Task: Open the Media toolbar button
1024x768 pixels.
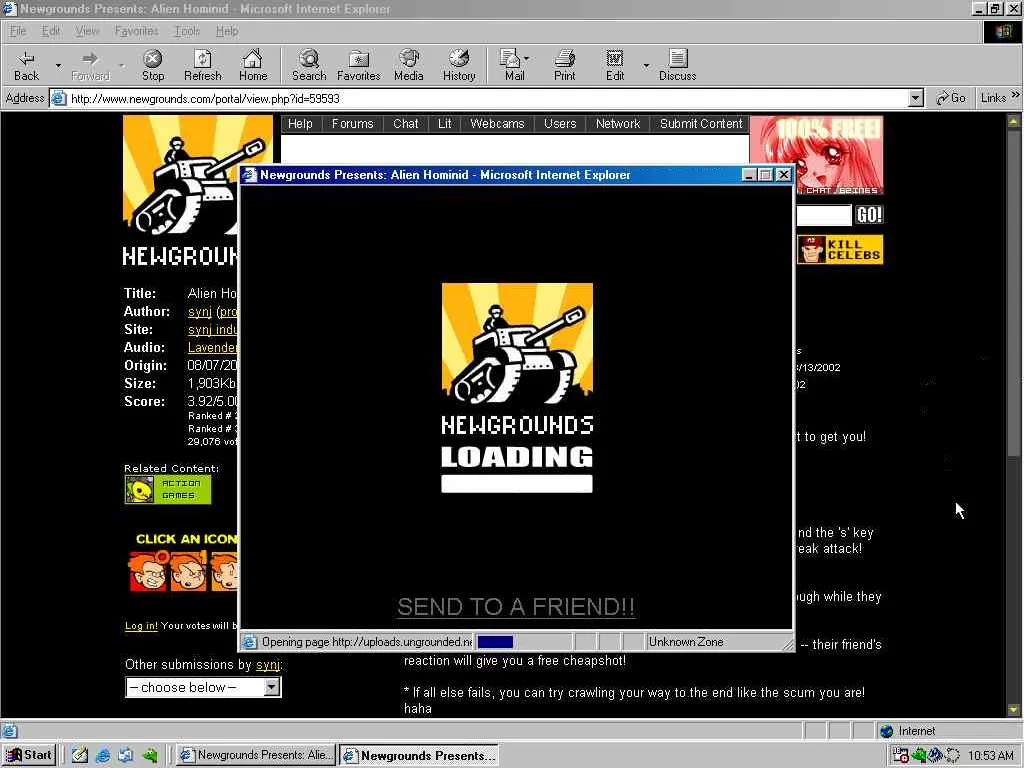Action: (x=409, y=65)
